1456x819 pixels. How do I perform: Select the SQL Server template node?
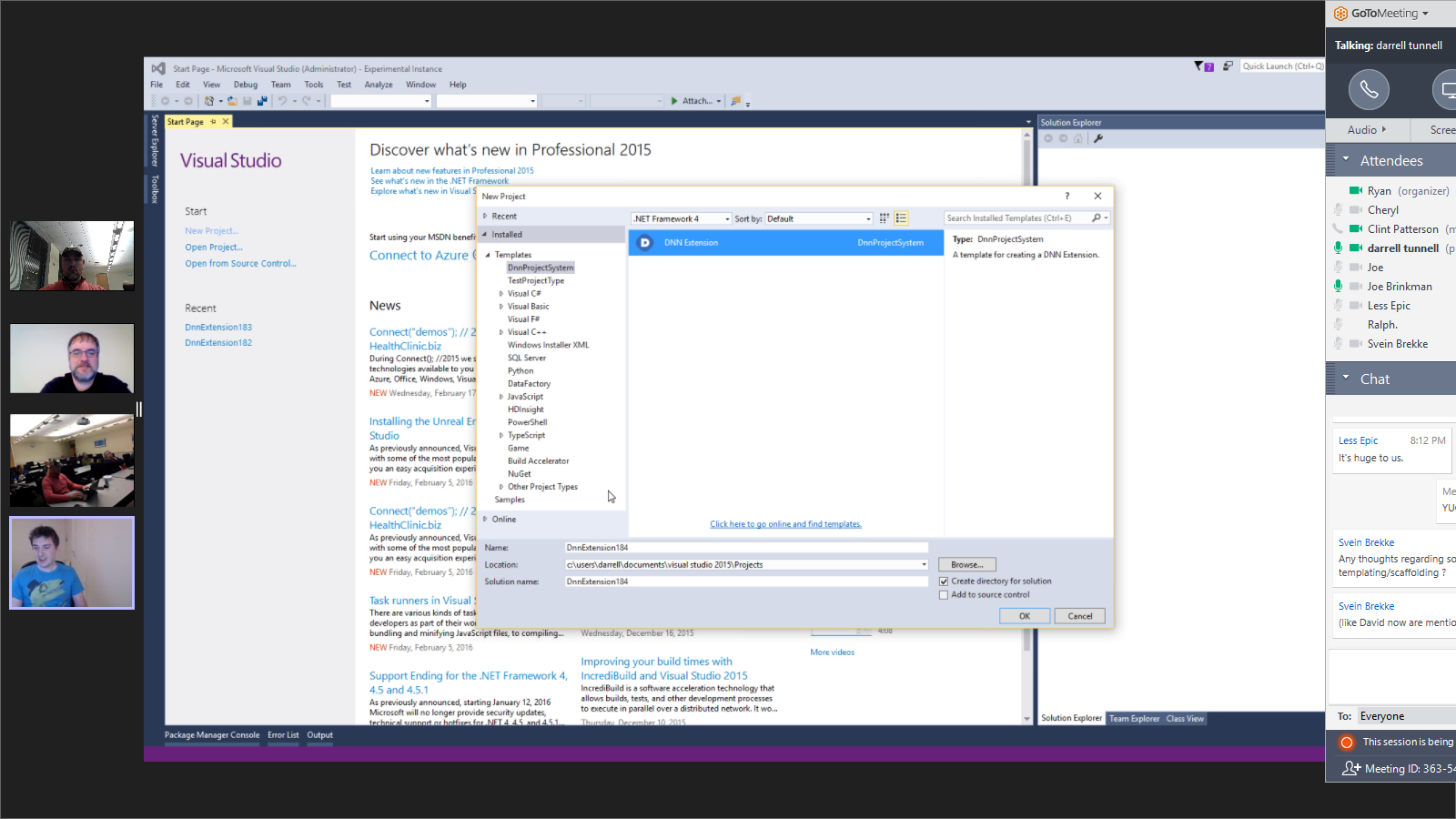click(x=527, y=359)
